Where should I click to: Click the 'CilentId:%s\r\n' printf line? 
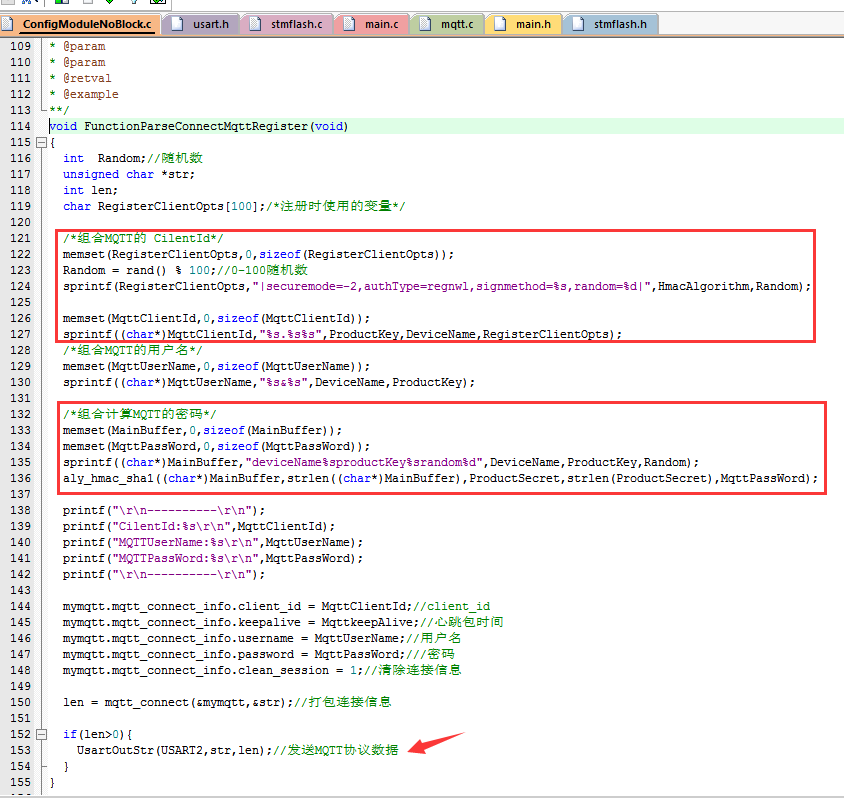click(x=199, y=526)
